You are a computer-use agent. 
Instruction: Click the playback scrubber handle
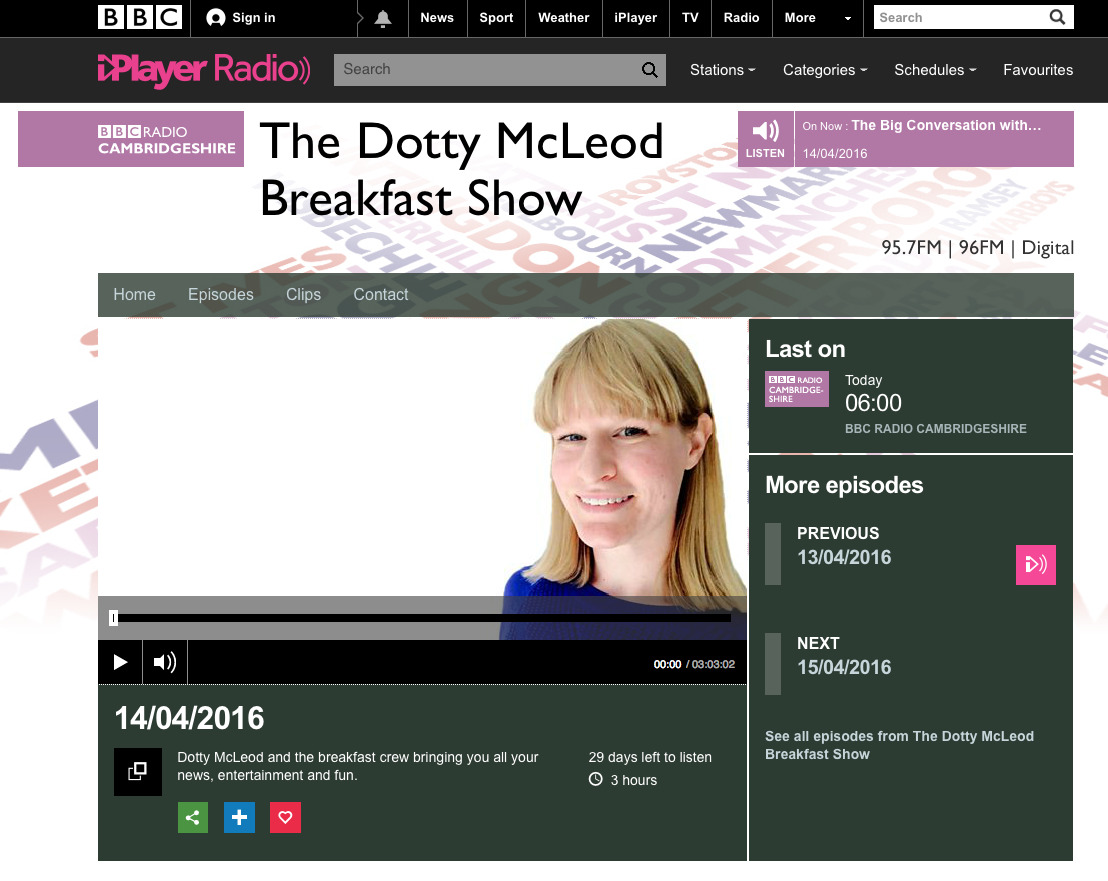pos(114,618)
